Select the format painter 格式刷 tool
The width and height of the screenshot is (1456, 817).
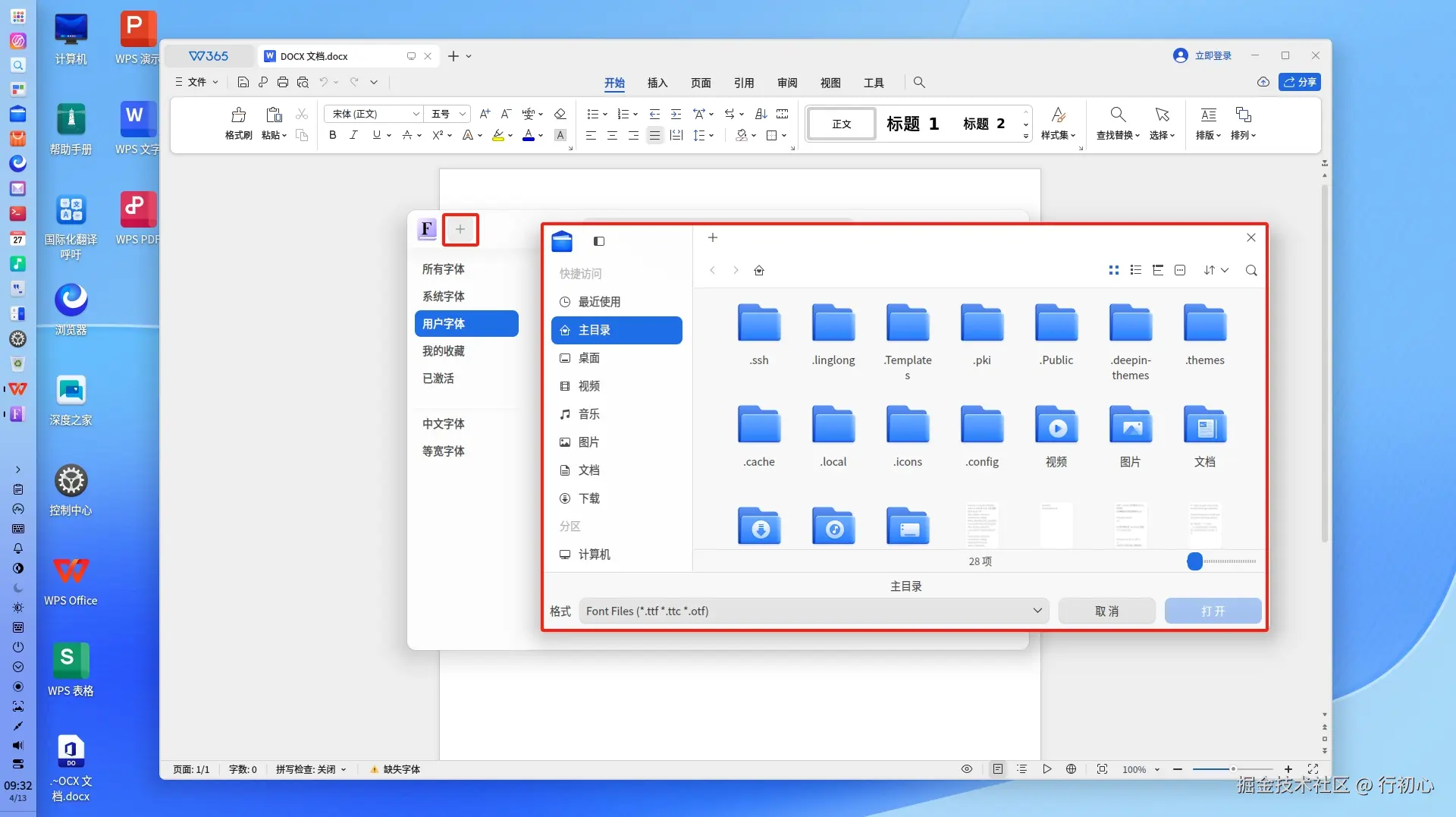pyautogui.click(x=238, y=124)
